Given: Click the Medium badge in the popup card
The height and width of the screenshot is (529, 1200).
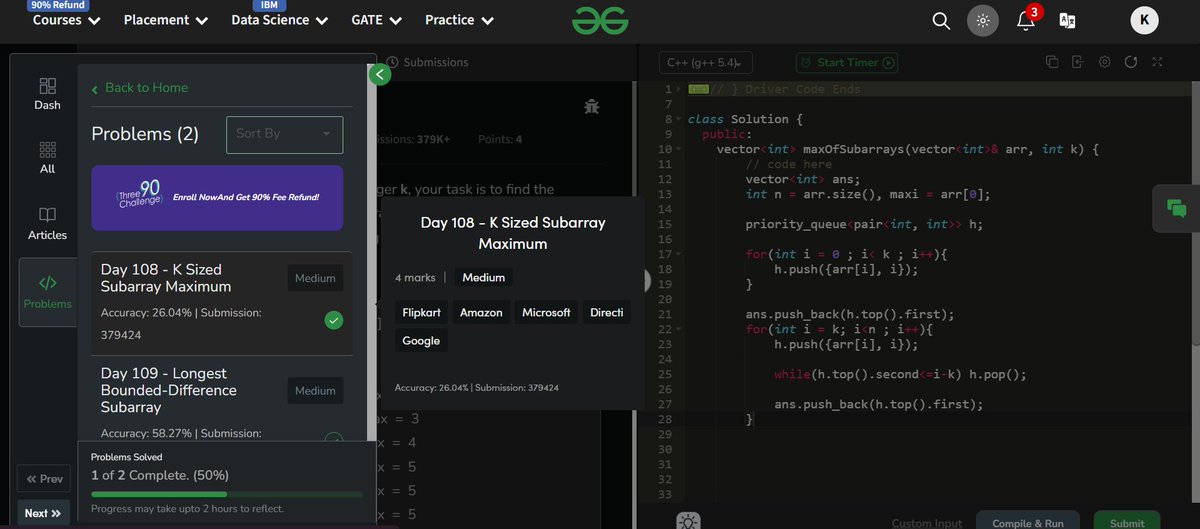Looking at the screenshot, I should tap(484, 277).
